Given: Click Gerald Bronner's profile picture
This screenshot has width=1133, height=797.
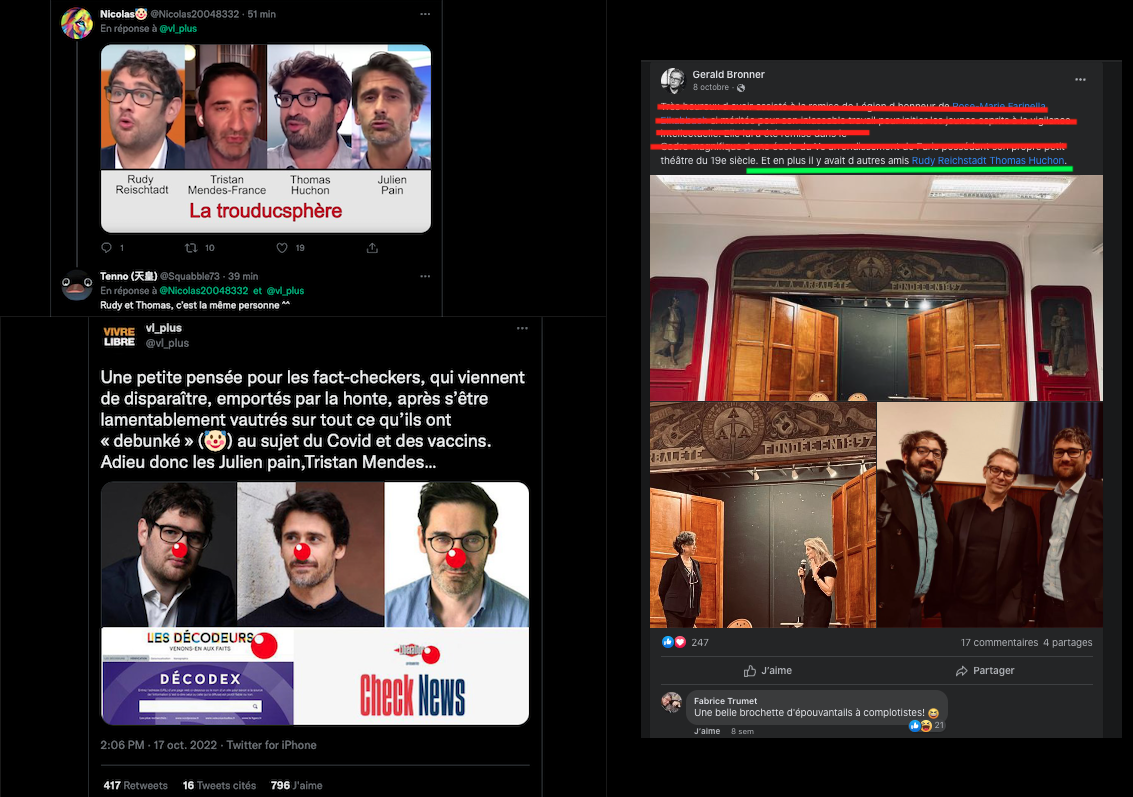Looking at the screenshot, I should click(673, 80).
